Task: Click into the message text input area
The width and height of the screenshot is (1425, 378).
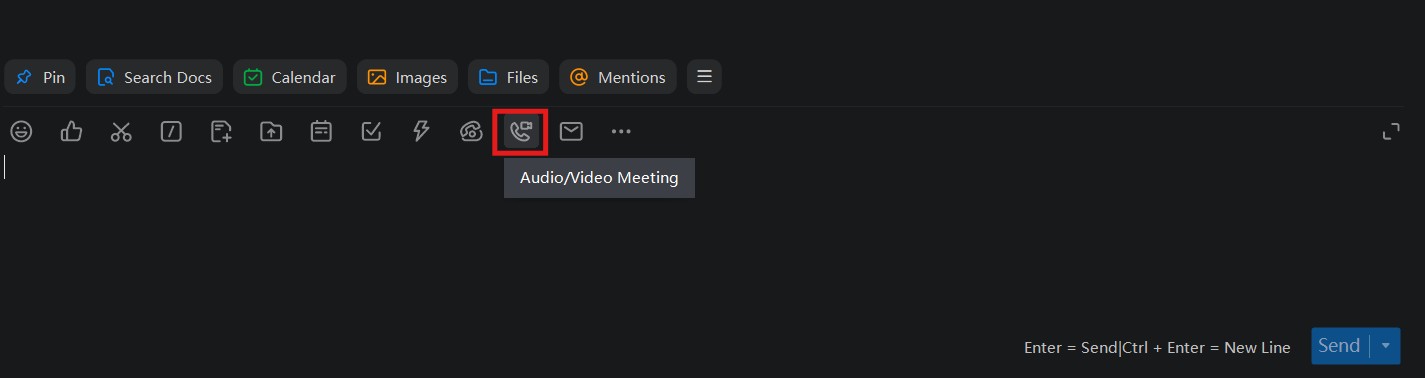Action: coord(700,240)
